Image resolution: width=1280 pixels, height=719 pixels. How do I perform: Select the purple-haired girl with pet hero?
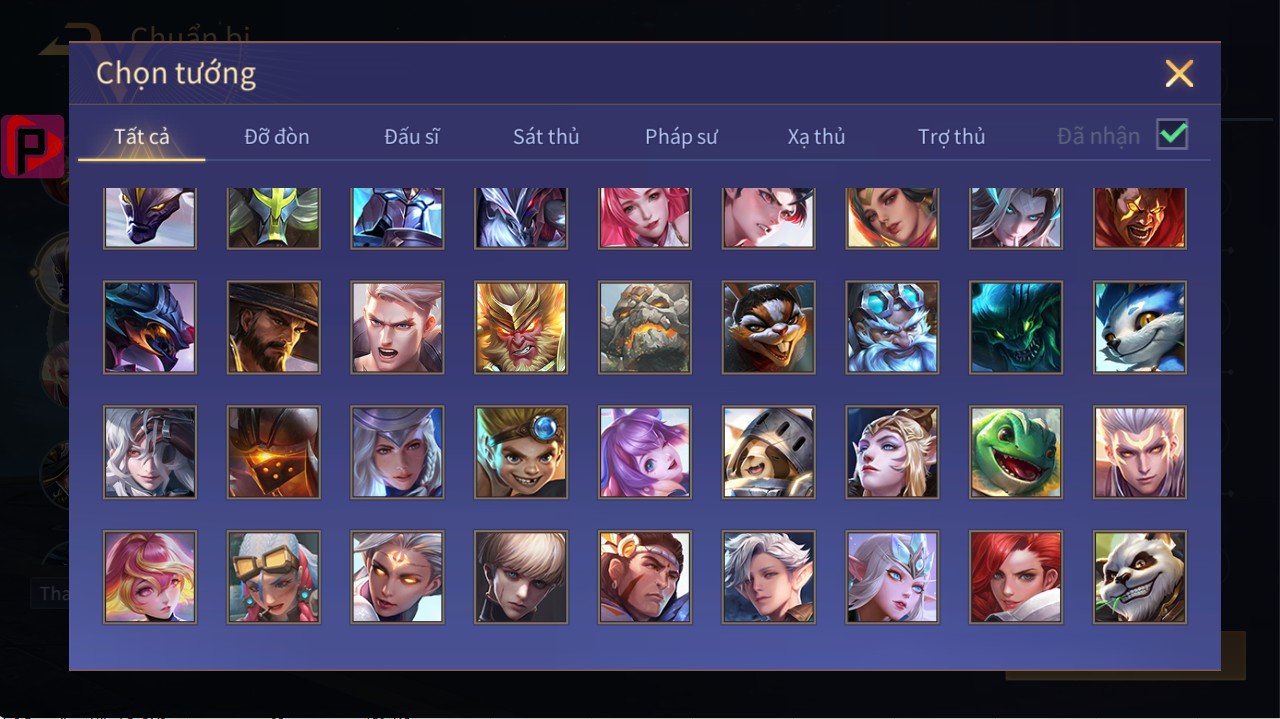645,452
